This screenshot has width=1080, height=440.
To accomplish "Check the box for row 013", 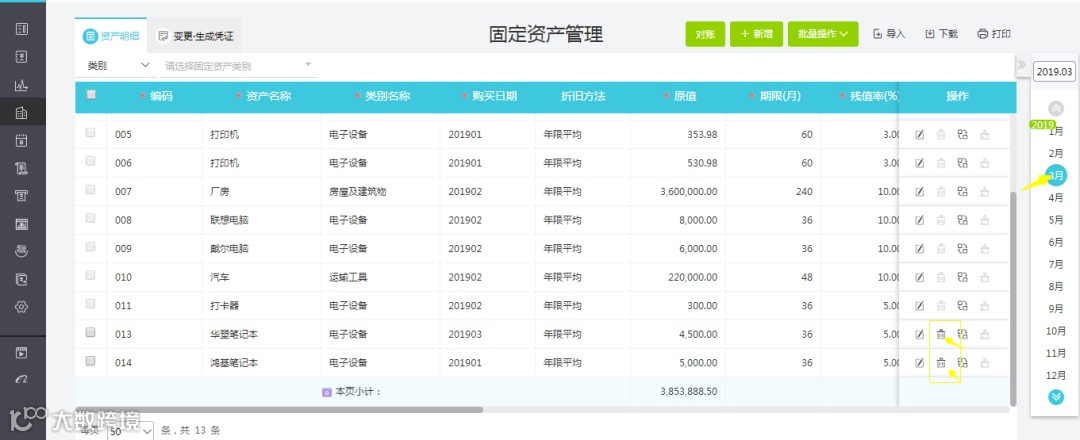I will (x=90, y=332).
